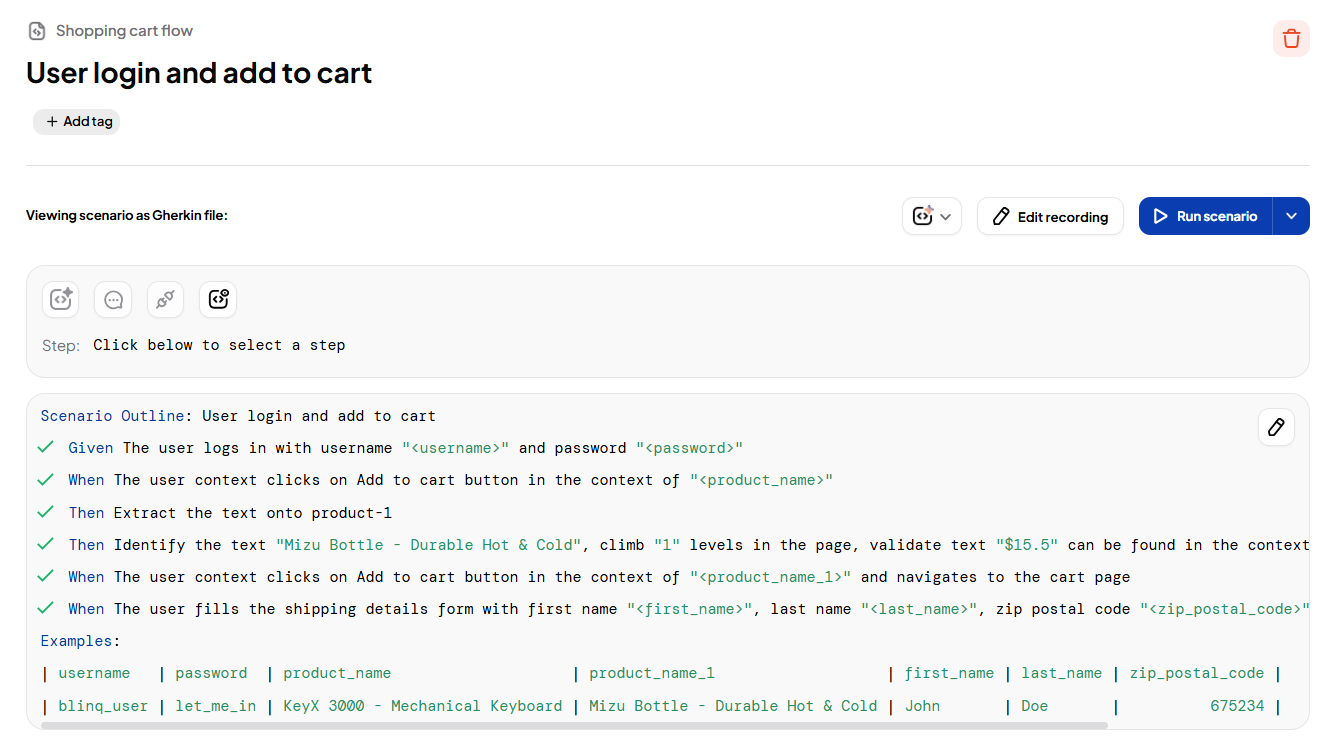Click the Edit recording button

coord(1050,216)
